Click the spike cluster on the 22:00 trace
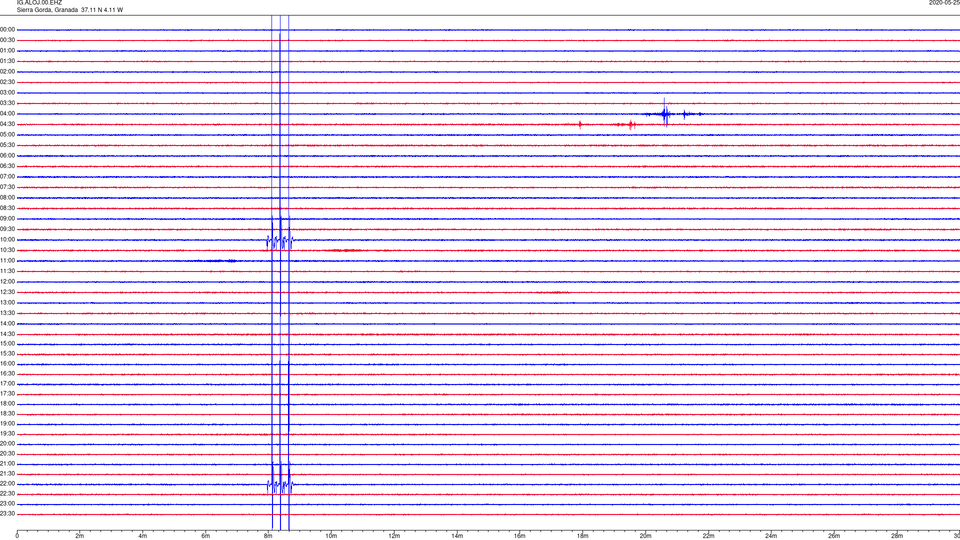The image size is (960, 540). coord(280,484)
